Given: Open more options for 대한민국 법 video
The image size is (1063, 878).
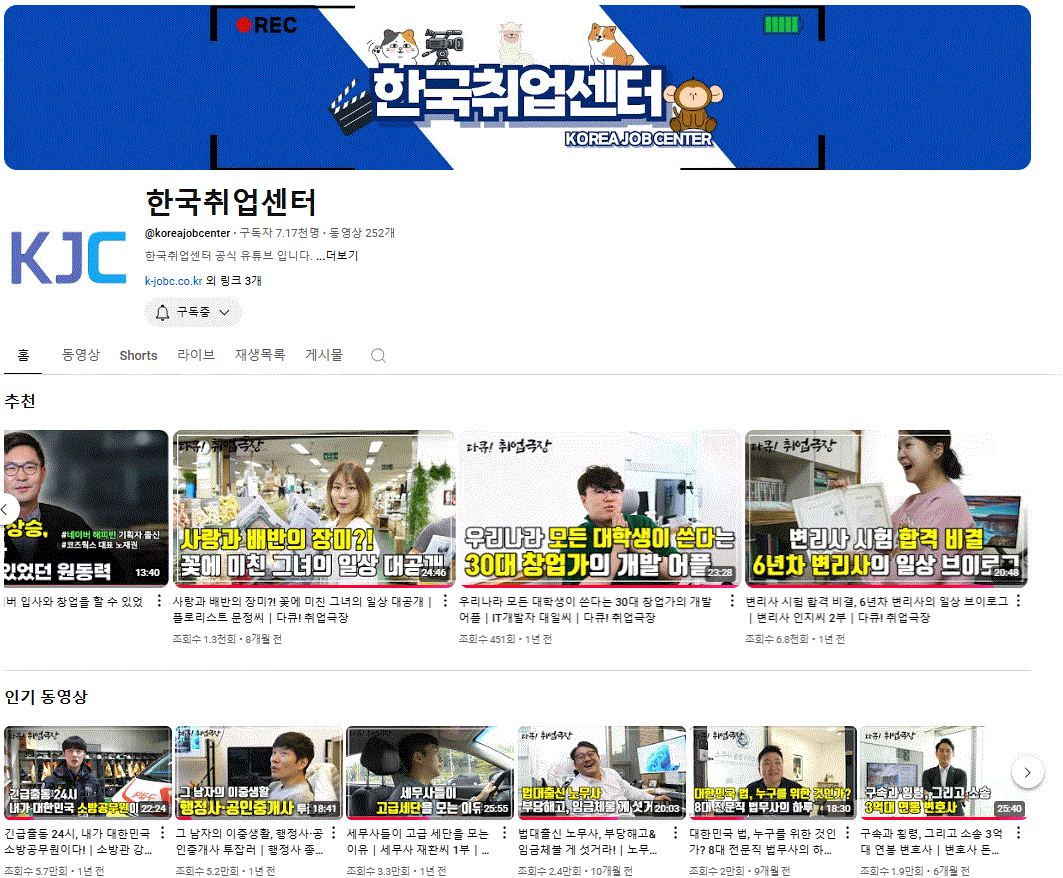Looking at the screenshot, I should tap(847, 833).
